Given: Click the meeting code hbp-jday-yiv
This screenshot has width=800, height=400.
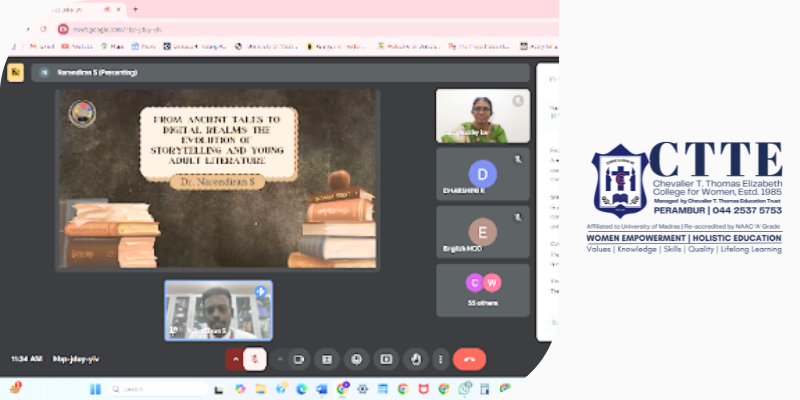Looking at the screenshot, I should coord(76,359).
